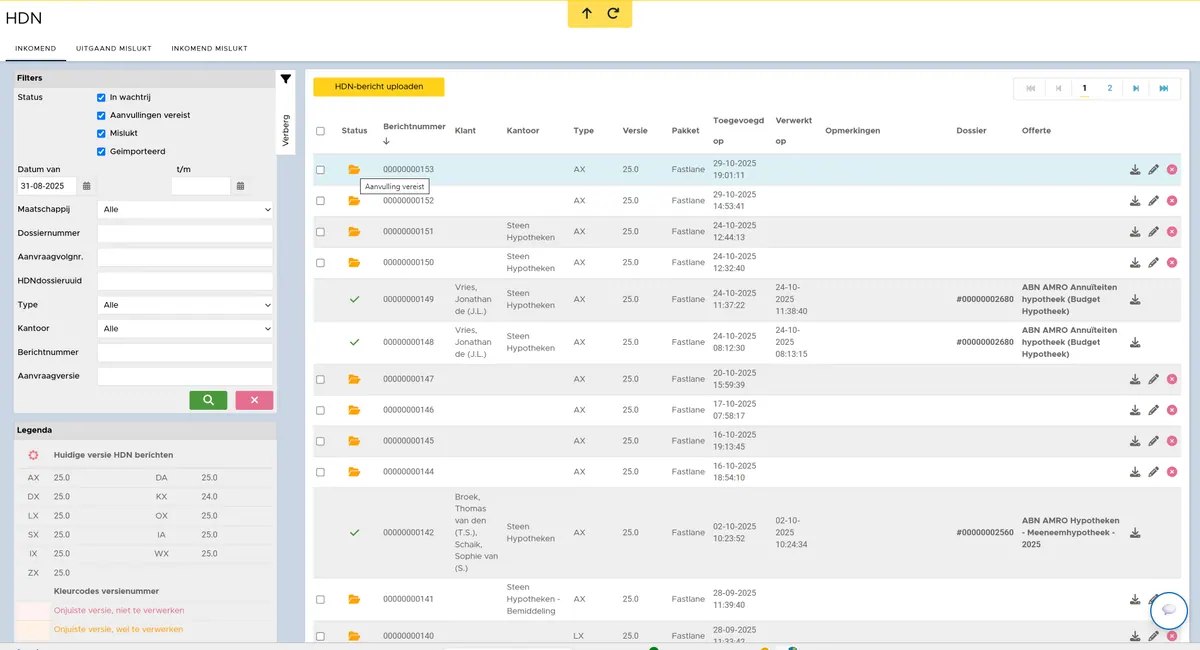Open the chat bubble widget
Image resolution: width=1200 pixels, height=650 pixels.
click(x=1169, y=610)
